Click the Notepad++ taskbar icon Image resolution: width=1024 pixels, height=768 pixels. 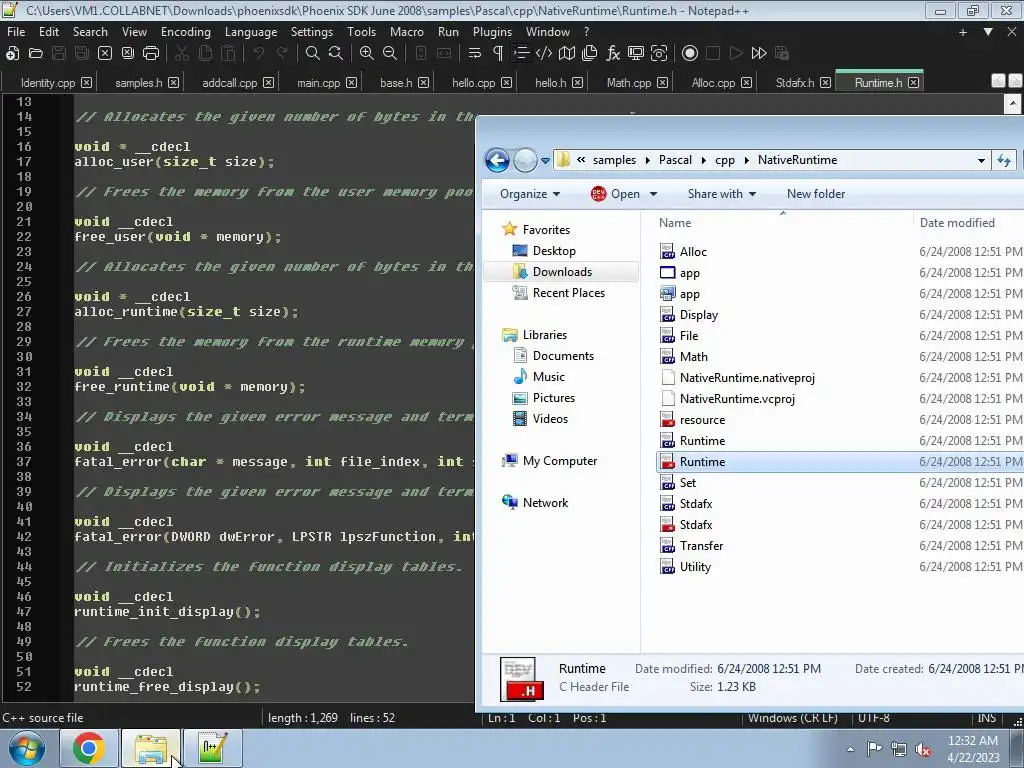(x=212, y=748)
